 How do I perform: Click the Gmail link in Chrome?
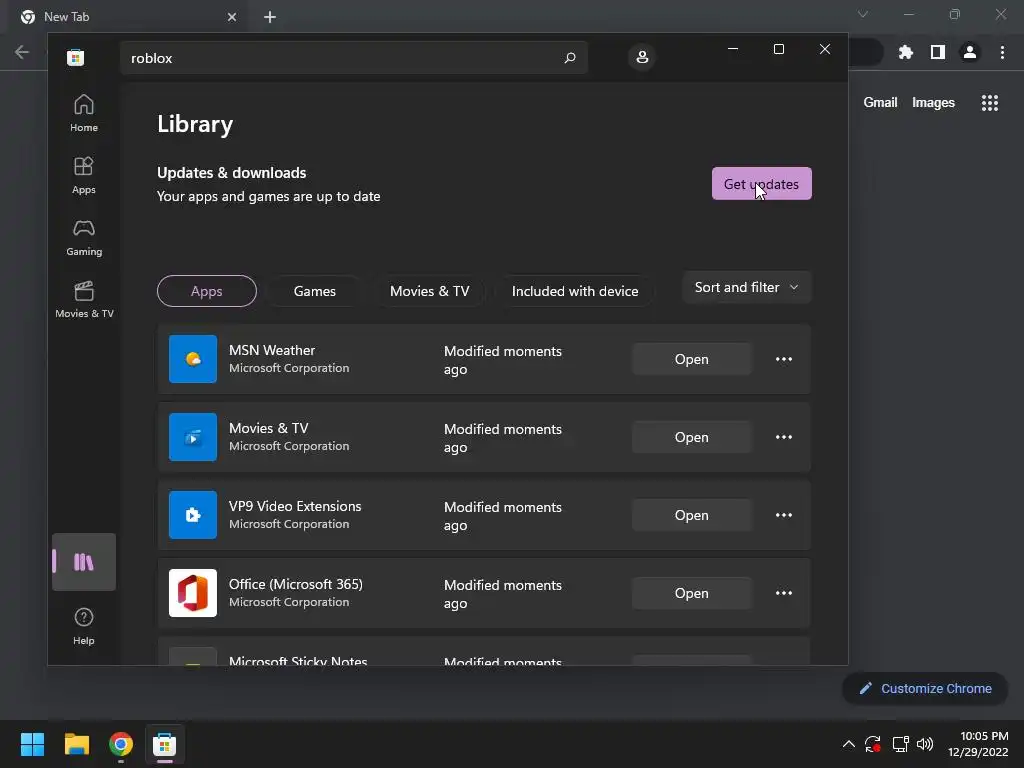(880, 103)
